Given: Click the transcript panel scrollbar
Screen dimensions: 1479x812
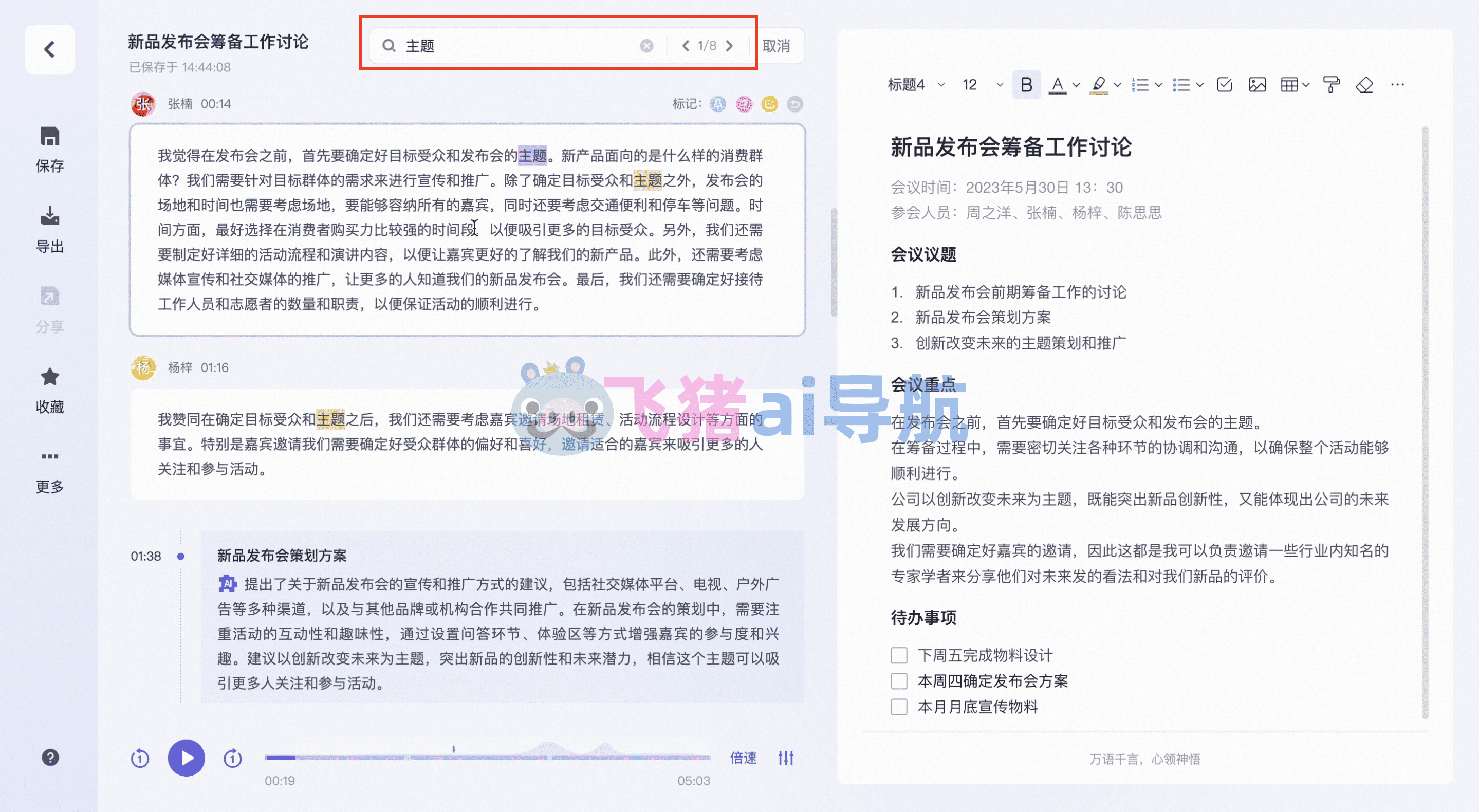Looking at the screenshot, I should coord(834,262).
